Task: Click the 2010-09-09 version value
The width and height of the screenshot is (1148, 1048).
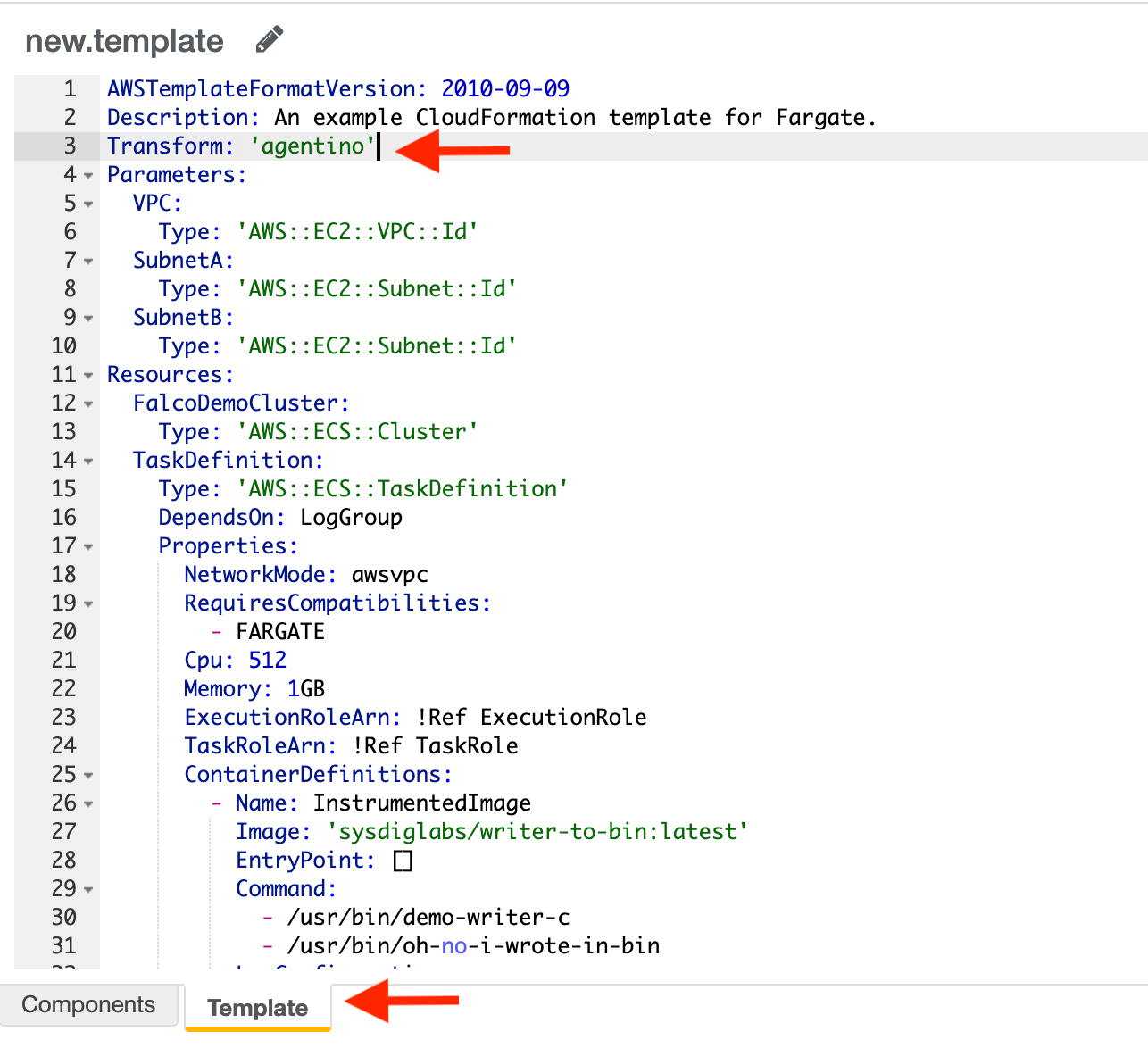Action: 505,88
